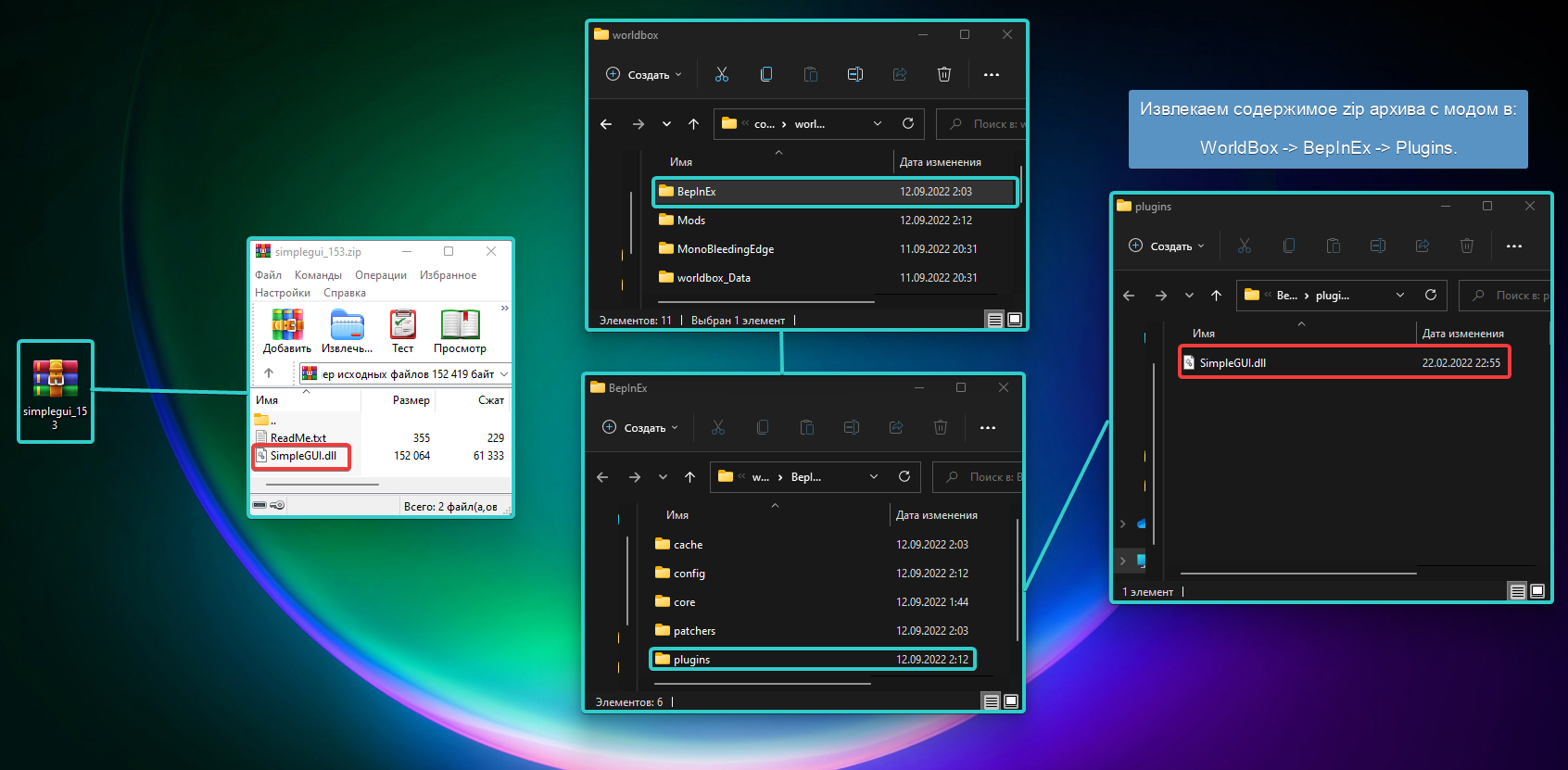Click Paste icon in plugins window toolbar

[1334, 246]
